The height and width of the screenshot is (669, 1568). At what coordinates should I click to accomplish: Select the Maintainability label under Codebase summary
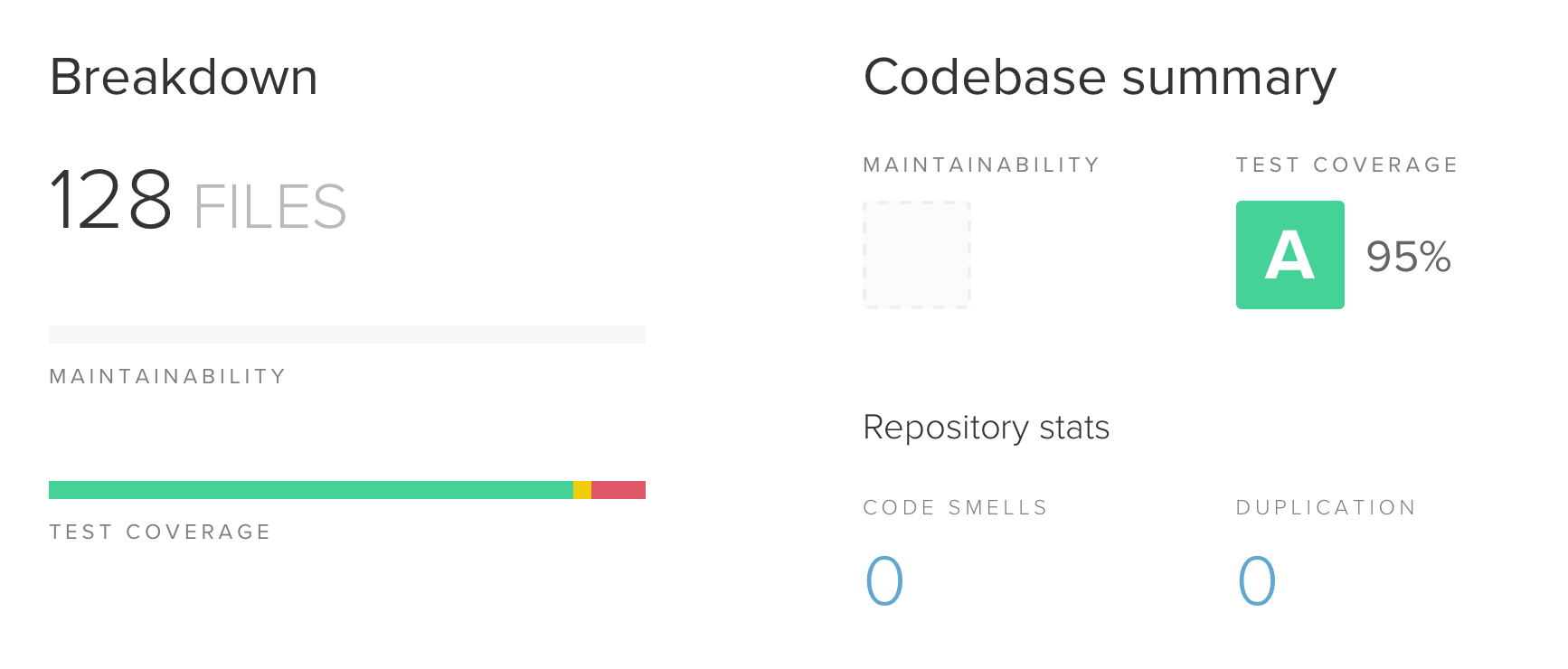point(980,165)
